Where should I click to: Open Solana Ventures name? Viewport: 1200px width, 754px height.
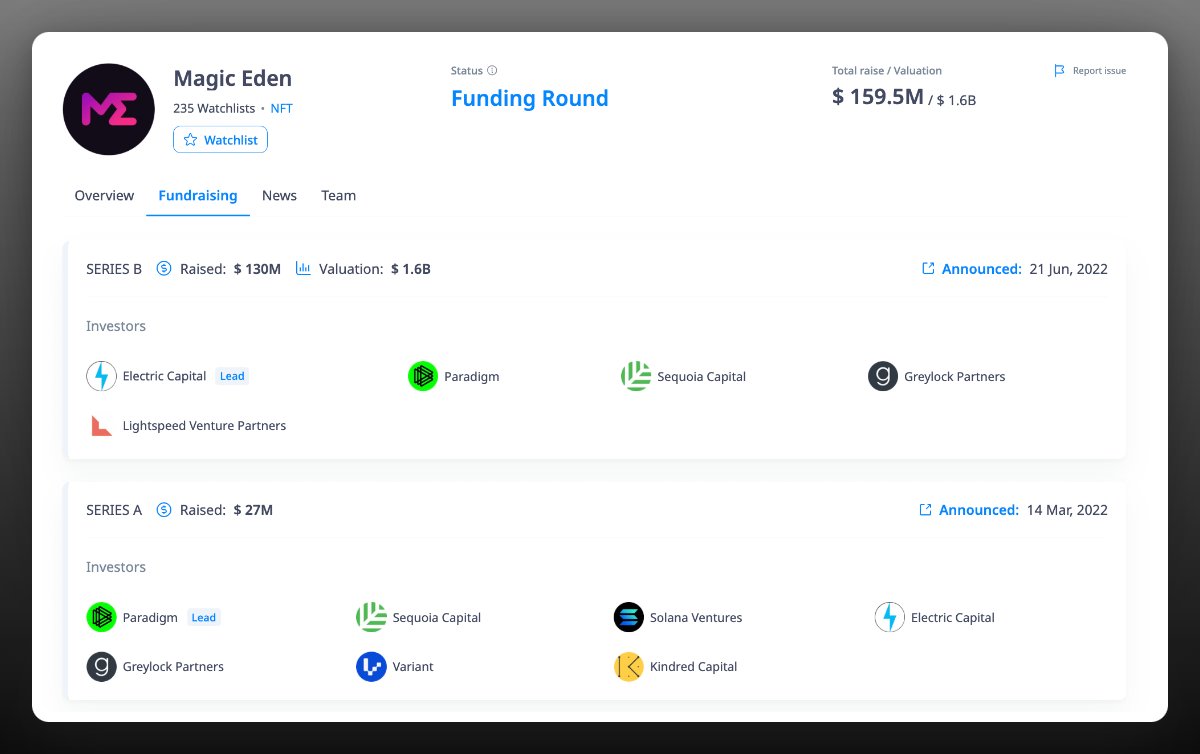coord(696,618)
